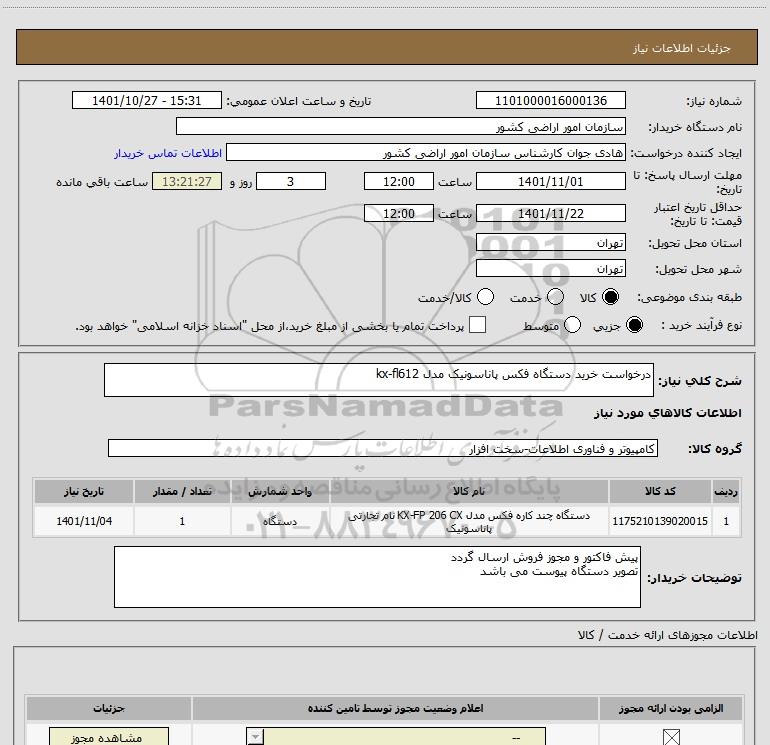The image size is (770, 745).
Task: Click response deadline time field 12:00
Action: (399, 181)
